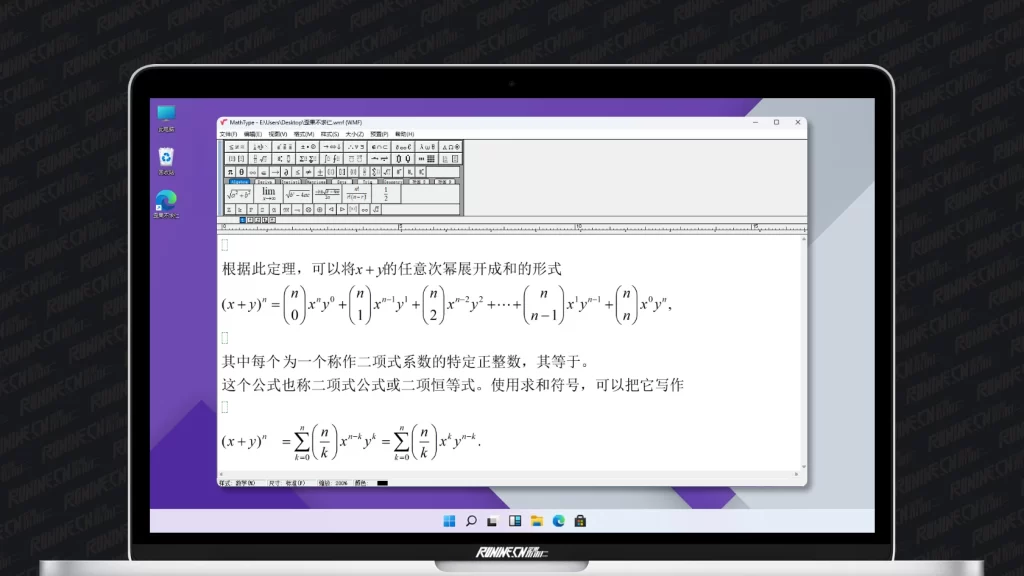1024x576 pixels.
Task: Open the set theory symbols palette
Action: tap(380, 146)
